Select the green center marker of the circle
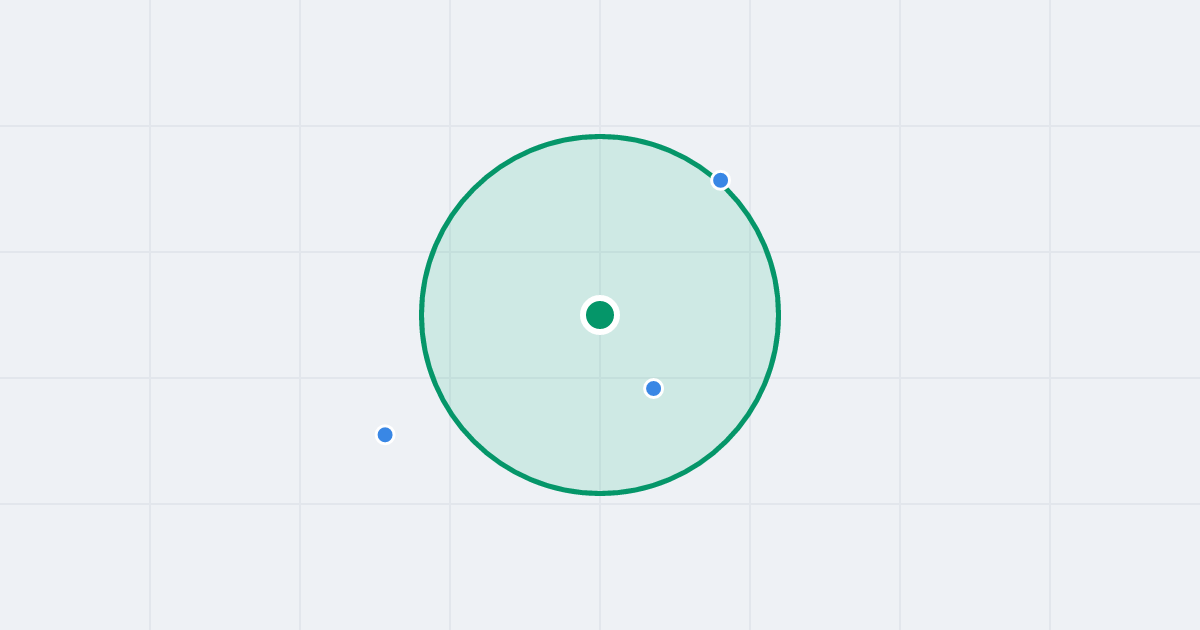1200x630 pixels. coord(600,315)
